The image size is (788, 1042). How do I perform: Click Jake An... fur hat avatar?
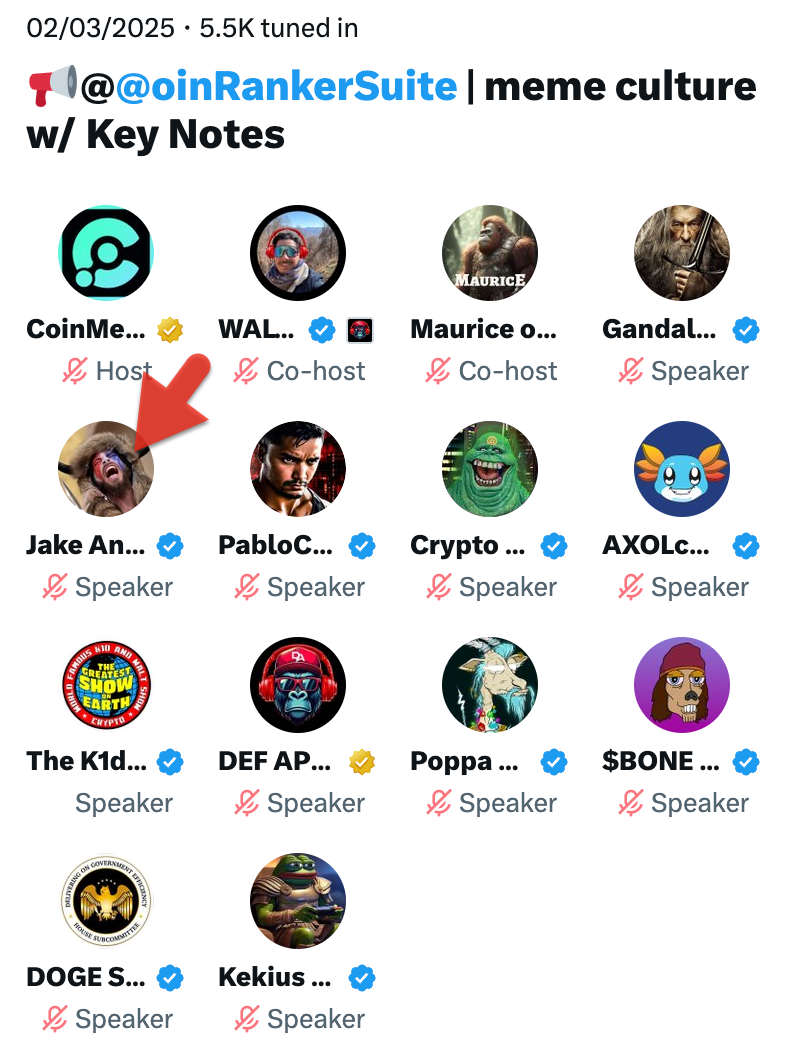coord(106,469)
